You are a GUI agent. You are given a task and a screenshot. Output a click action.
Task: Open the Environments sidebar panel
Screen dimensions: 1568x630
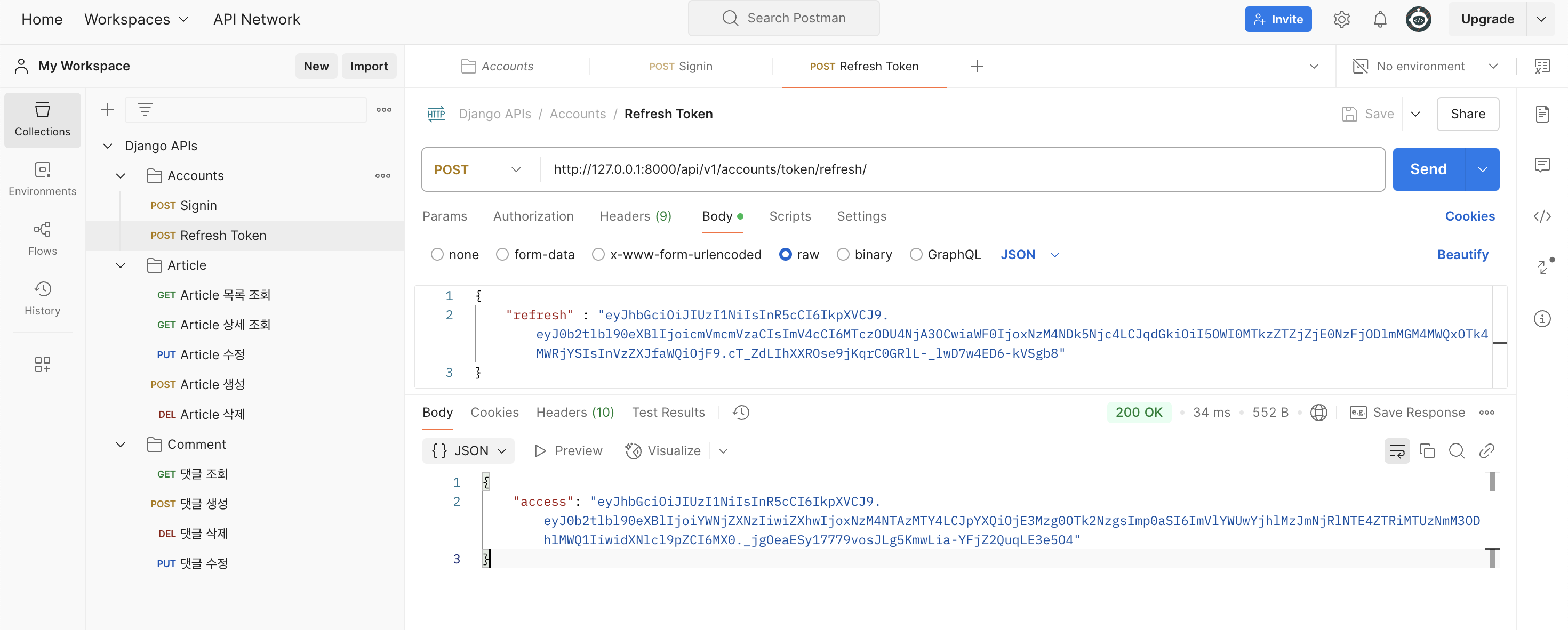click(x=42, y=179)
